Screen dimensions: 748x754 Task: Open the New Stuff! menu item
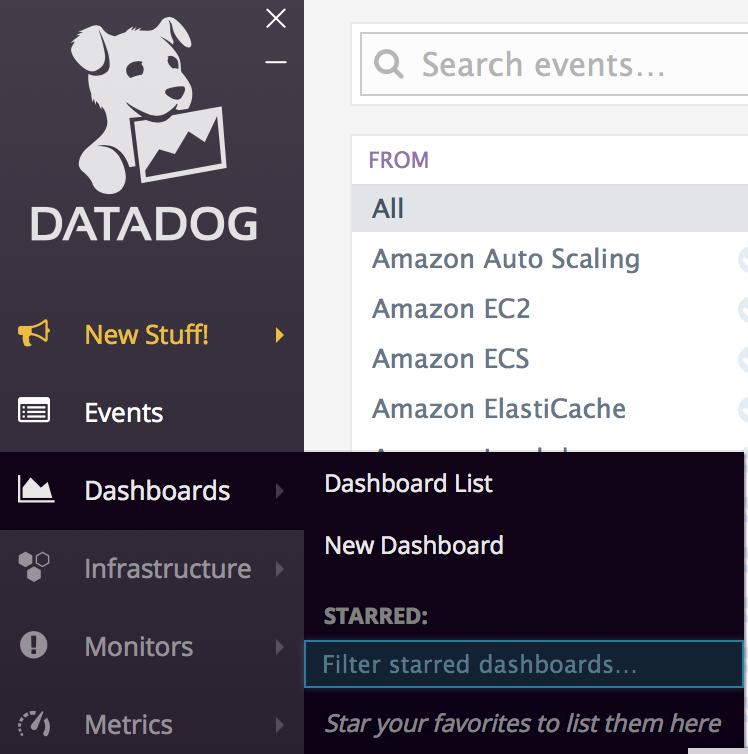(147, 335)
